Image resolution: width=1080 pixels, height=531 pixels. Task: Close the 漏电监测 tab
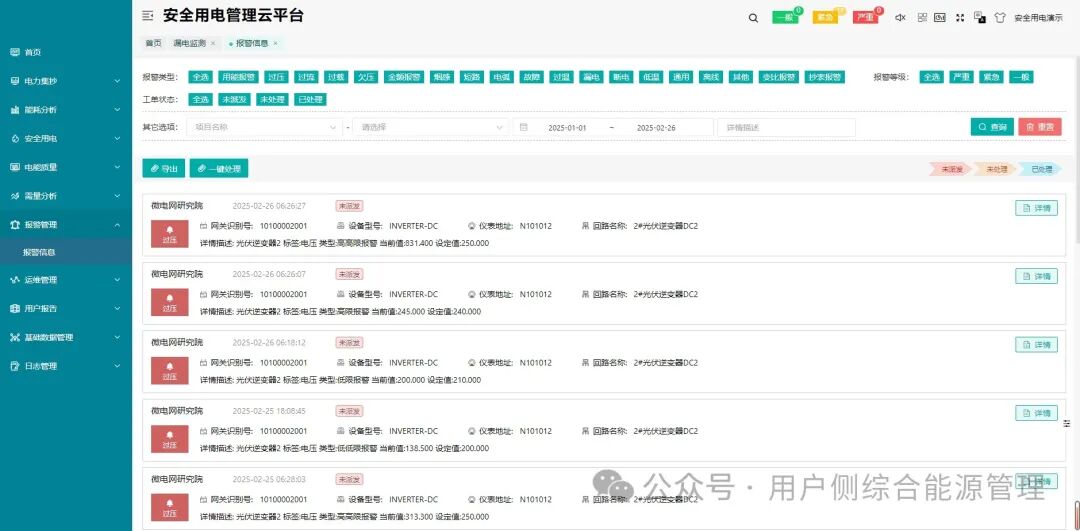[213, 43]
